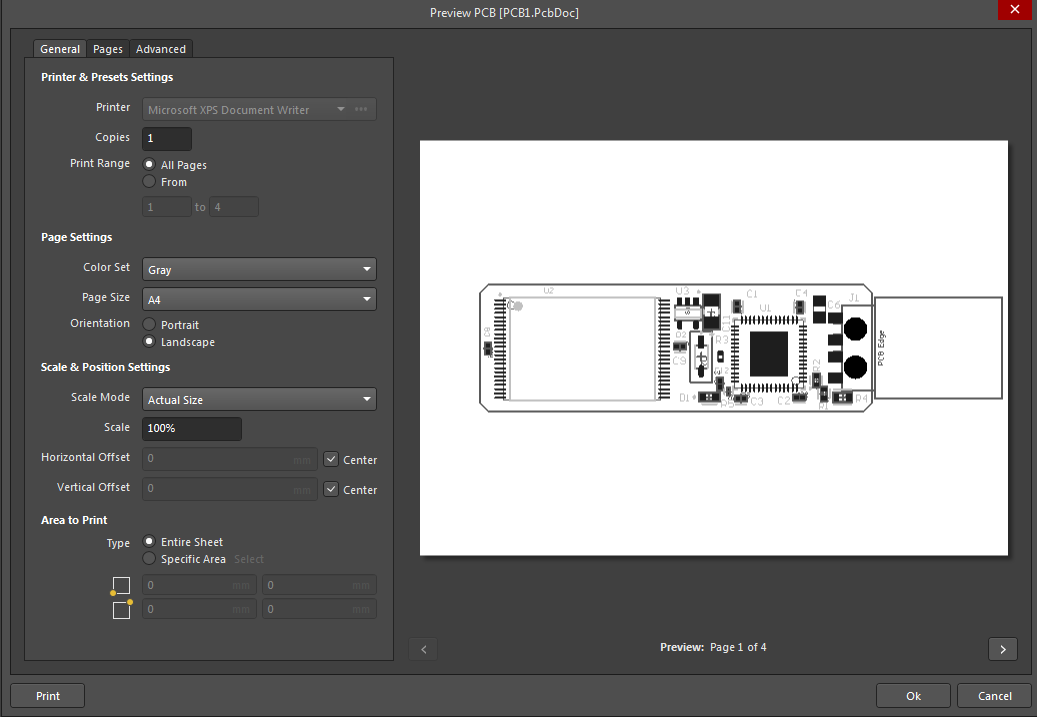Select the Portrait orientation radio button
The height and width of the screenshot is (717, 1037).
coord(150,324)
